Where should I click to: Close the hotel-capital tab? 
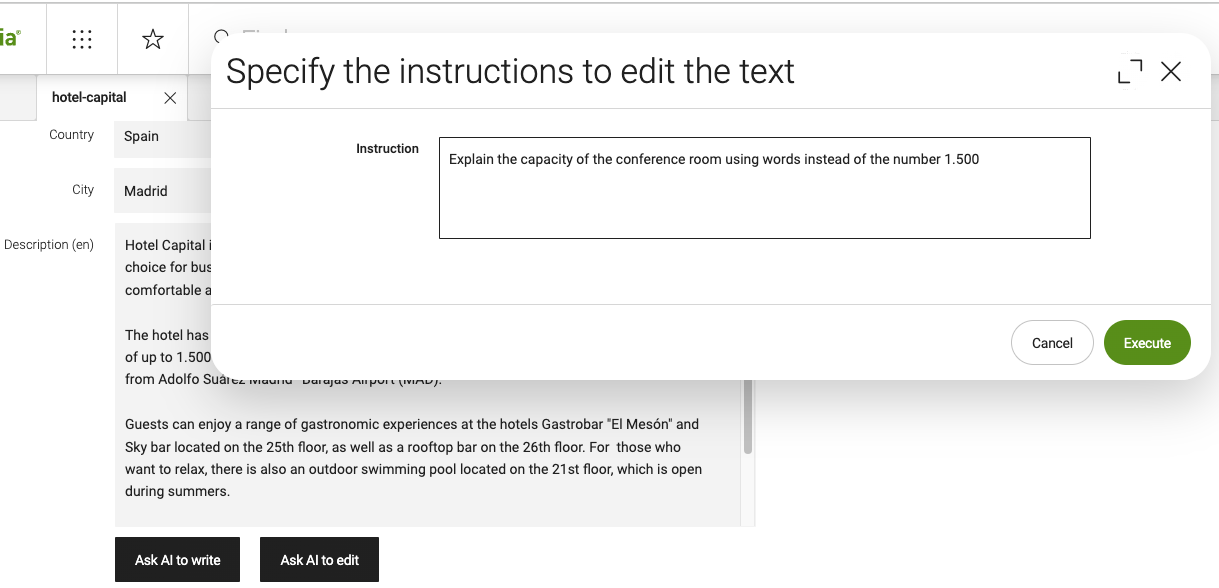tap(170, 98)
